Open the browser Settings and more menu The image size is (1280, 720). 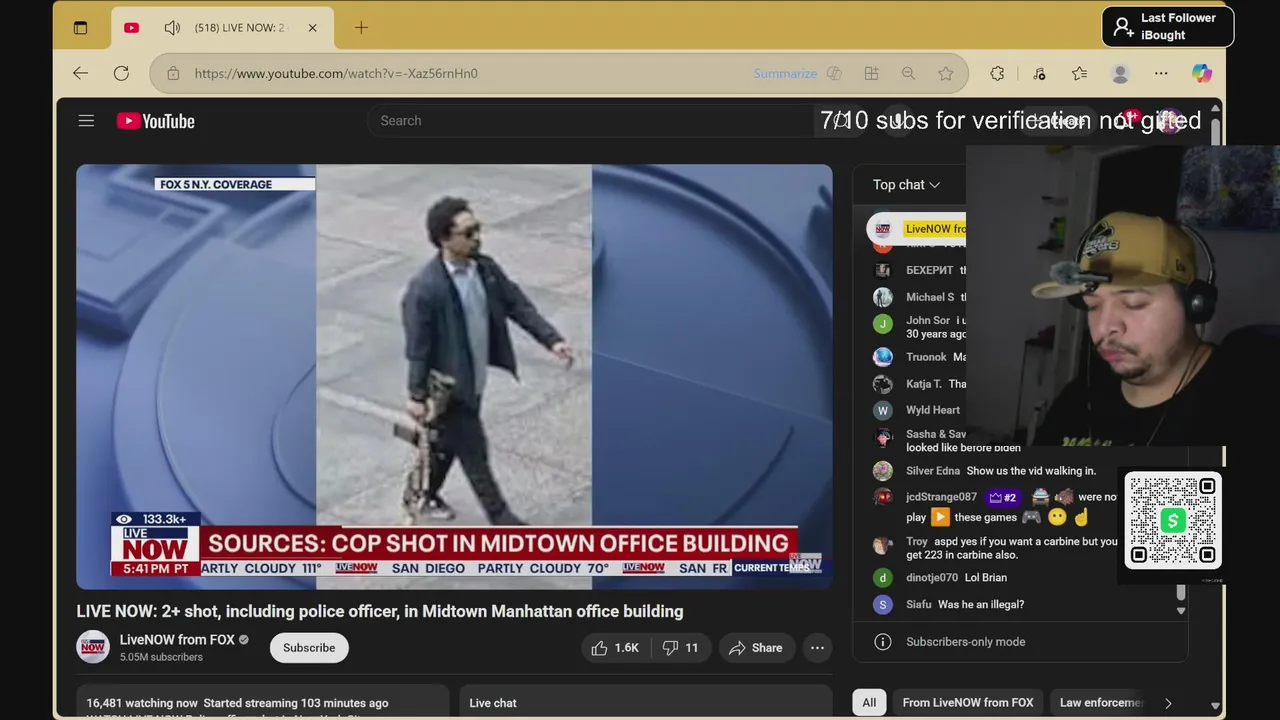[x=1161, y=73]
